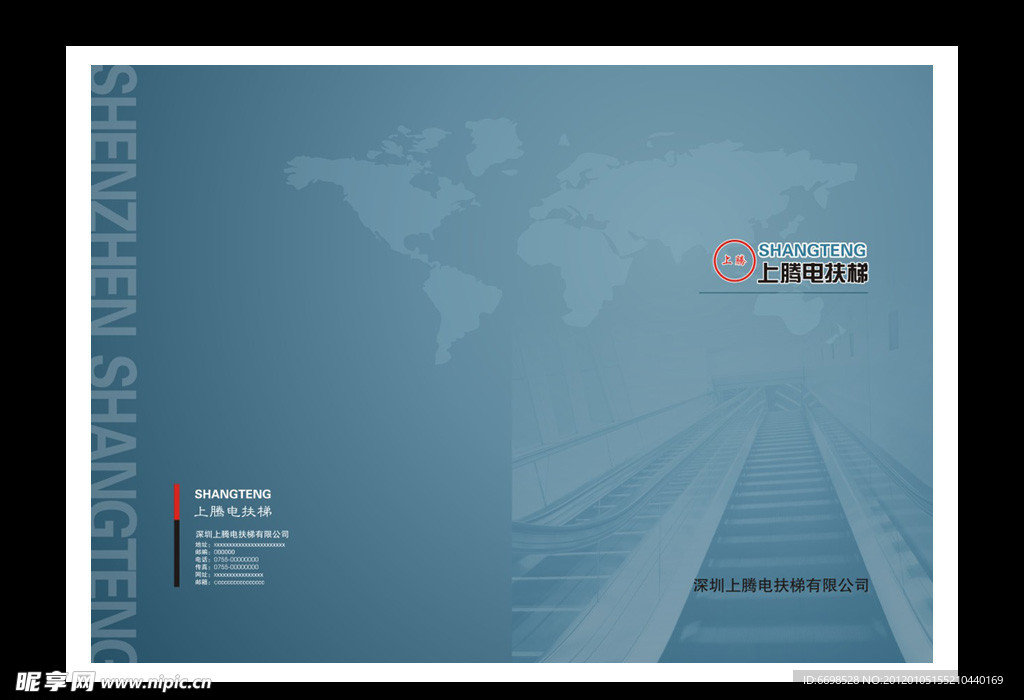Click the small white company name 深圳上腾电扶梯有限公司
Image resolution: width=1024 pixels, height=700 pixels.
coord(242,535)
